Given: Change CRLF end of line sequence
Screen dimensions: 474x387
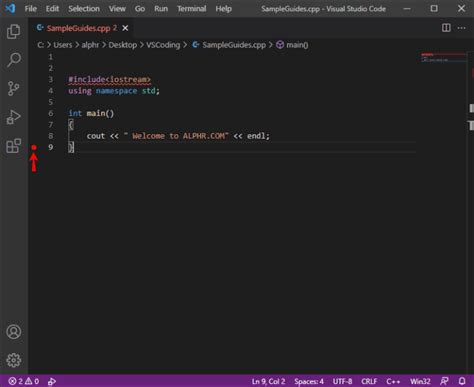Looking at the screenshot, I should [369, 381].
